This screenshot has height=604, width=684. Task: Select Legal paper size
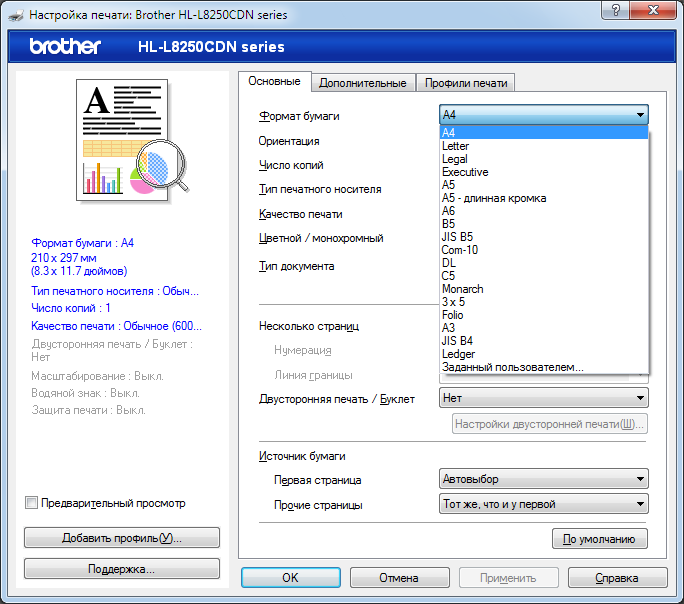(544, 159)
